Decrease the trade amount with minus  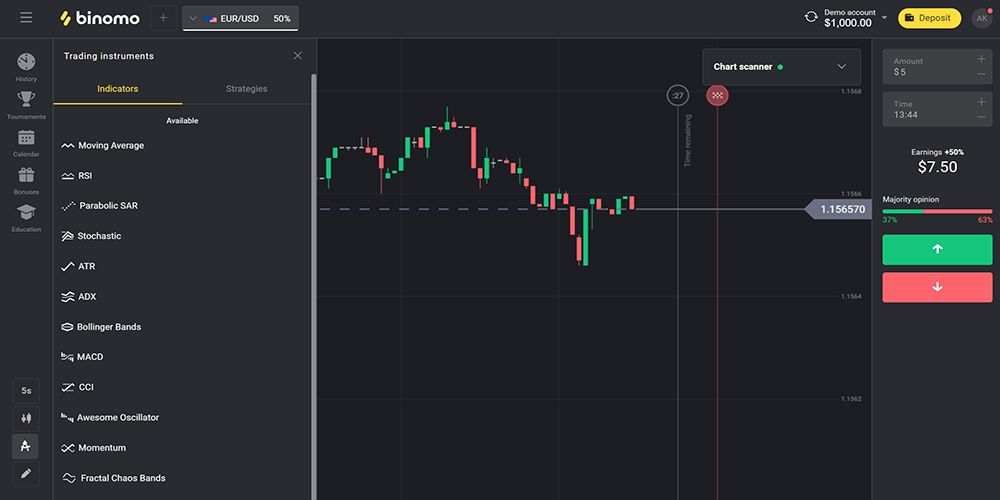click(x=982, y=75)
